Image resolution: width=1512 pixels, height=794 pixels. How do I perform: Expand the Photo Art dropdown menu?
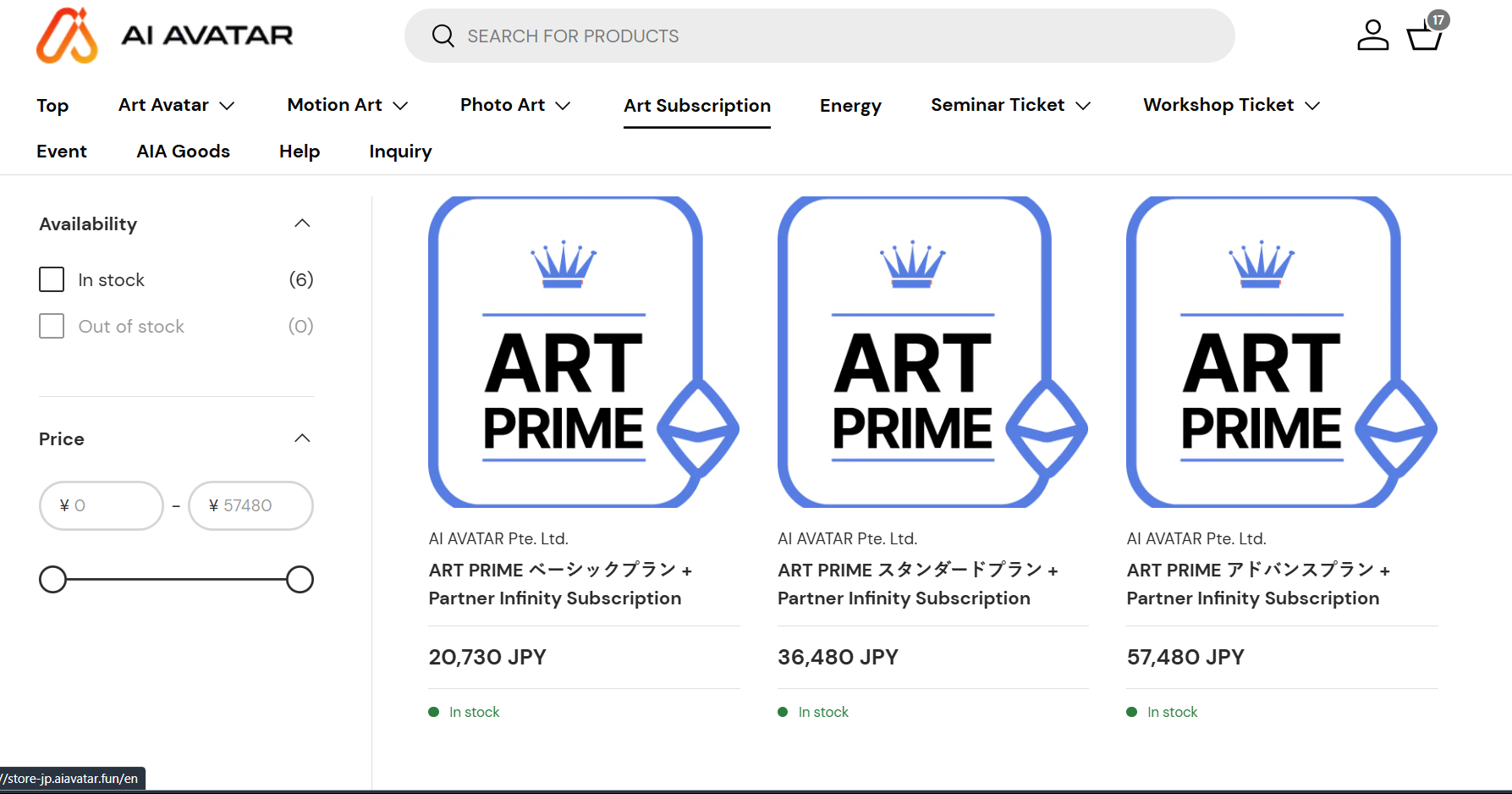click(x=563, y=106)
